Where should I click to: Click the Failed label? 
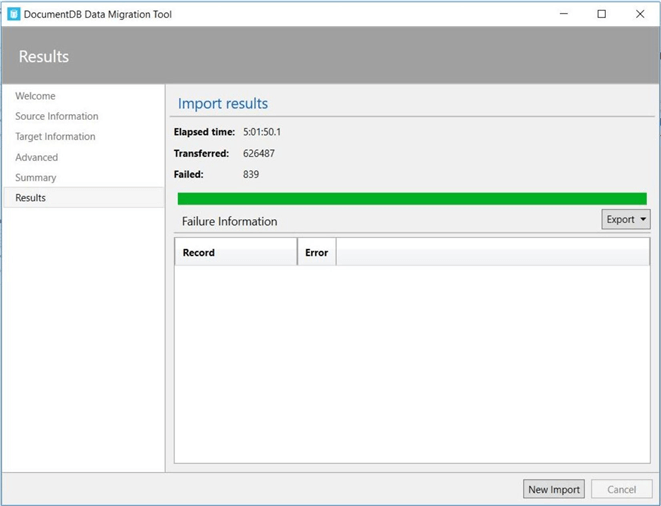[188, 175]
